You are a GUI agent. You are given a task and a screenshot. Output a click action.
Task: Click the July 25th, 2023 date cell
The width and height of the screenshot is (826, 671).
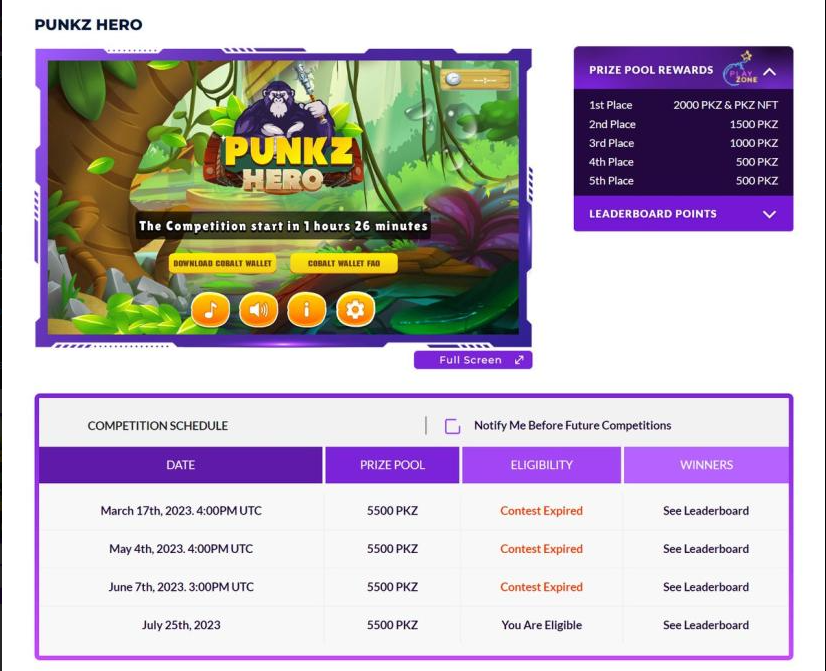(181, 625)
